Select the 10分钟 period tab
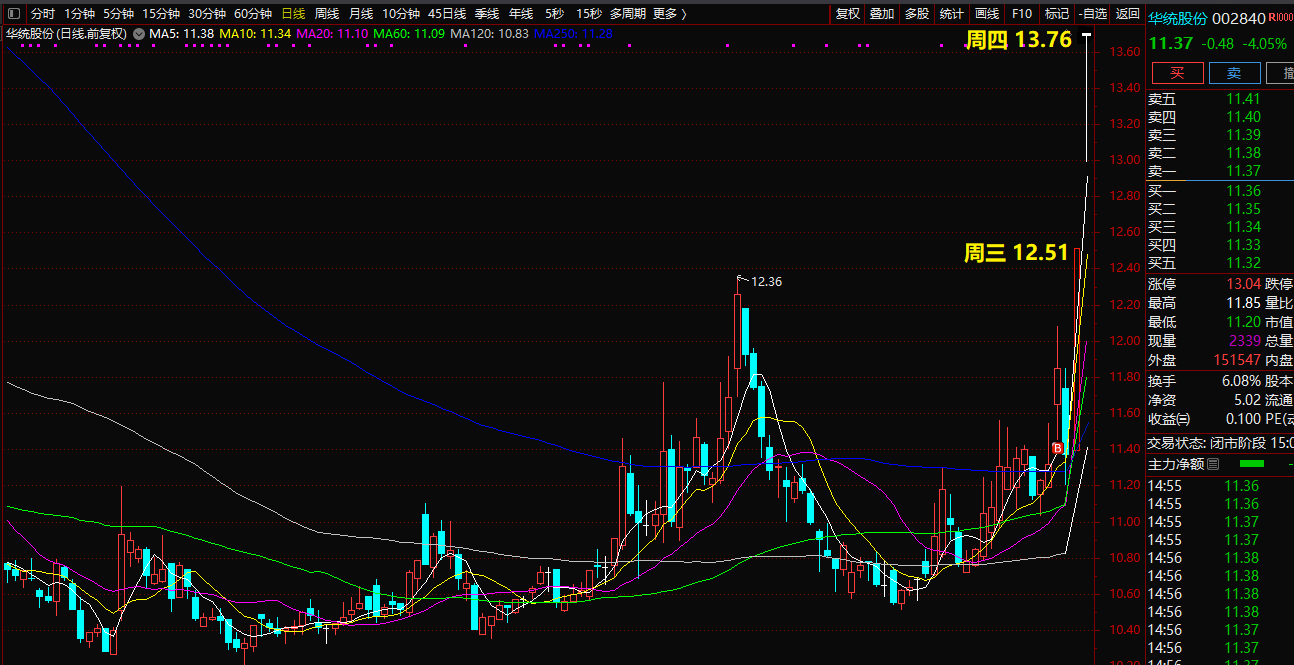Image resolution: width=1294 pixels, height=665 pixels. pyautogui.click(x=401, y=14)
